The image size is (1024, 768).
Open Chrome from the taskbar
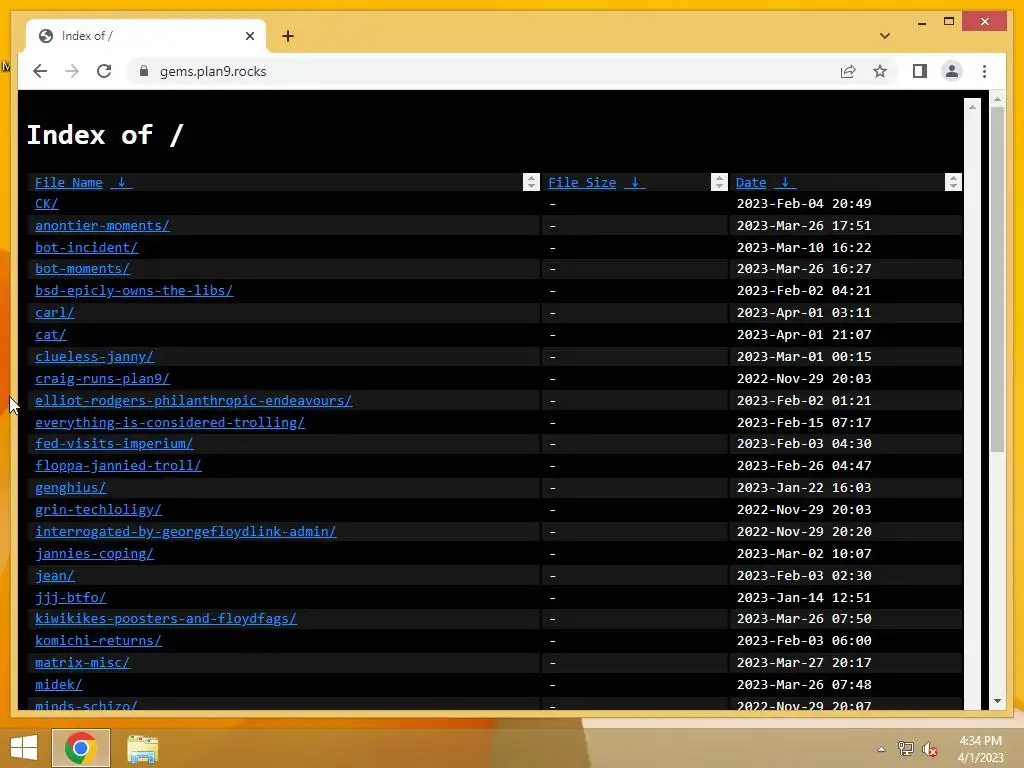pos(81,748)
